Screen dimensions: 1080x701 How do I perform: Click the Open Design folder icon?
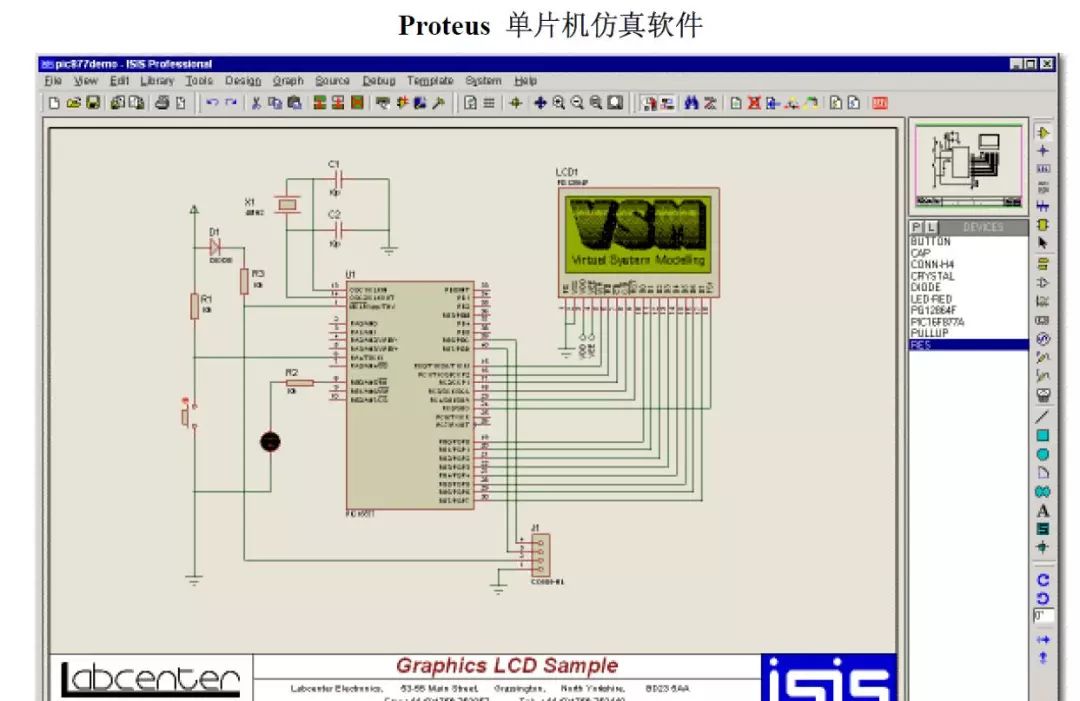(73, 103)
